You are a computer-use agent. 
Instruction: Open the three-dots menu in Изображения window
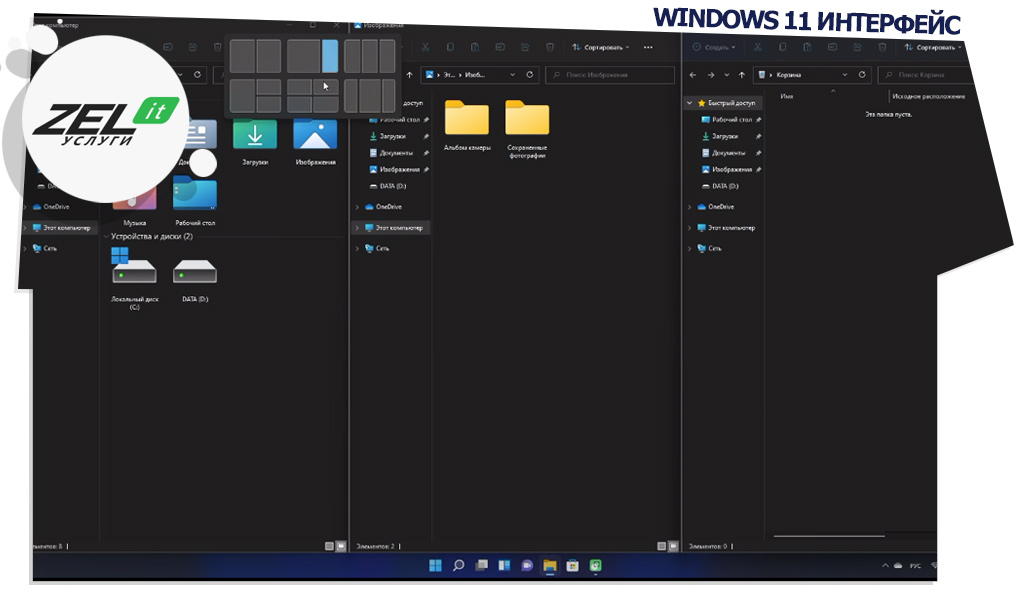tap(648, 47)
